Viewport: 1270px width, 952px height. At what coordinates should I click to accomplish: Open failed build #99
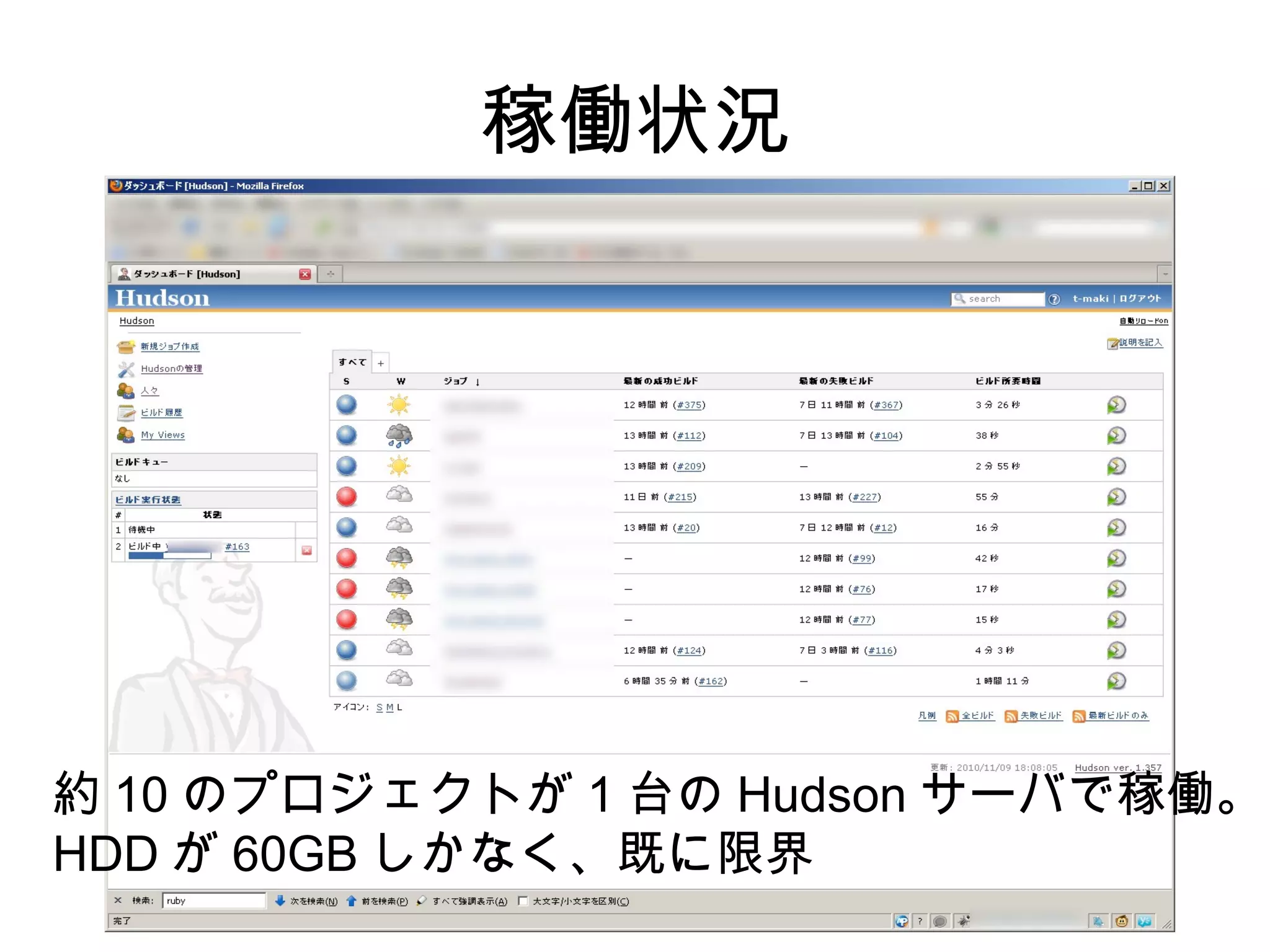coord(861,558)
